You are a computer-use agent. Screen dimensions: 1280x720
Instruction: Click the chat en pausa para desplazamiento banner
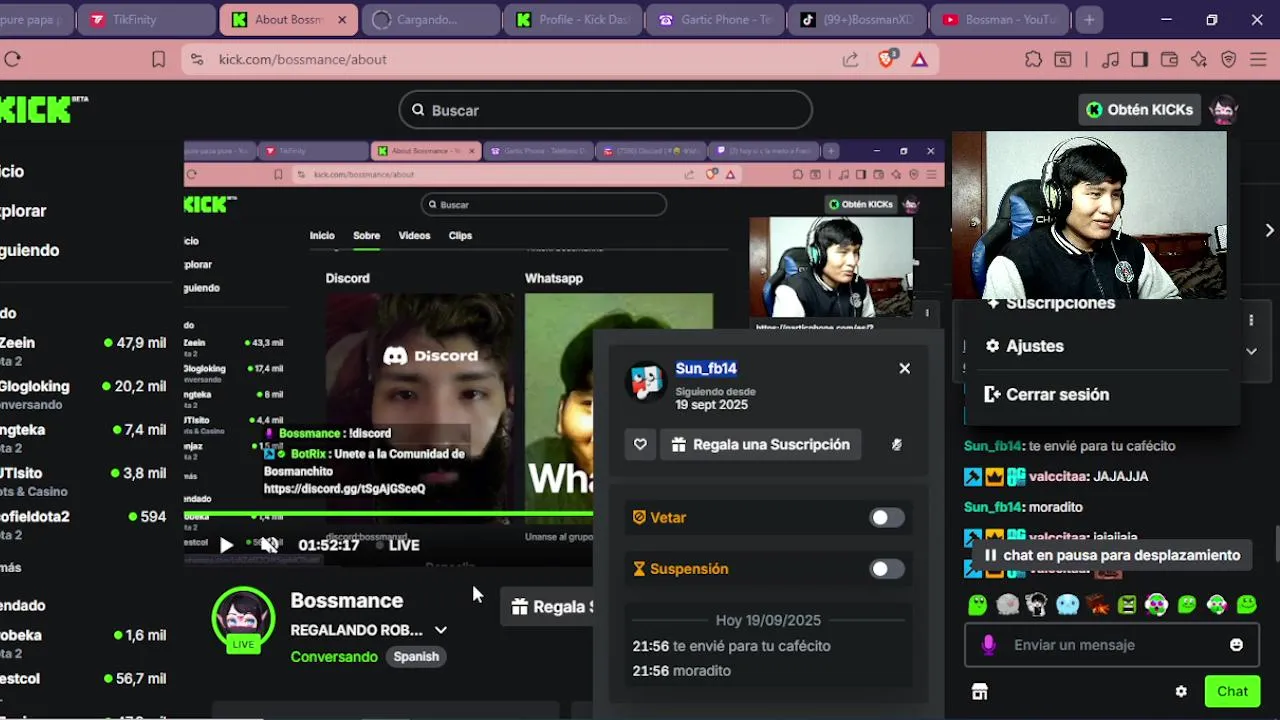[x=1112, y=555]
